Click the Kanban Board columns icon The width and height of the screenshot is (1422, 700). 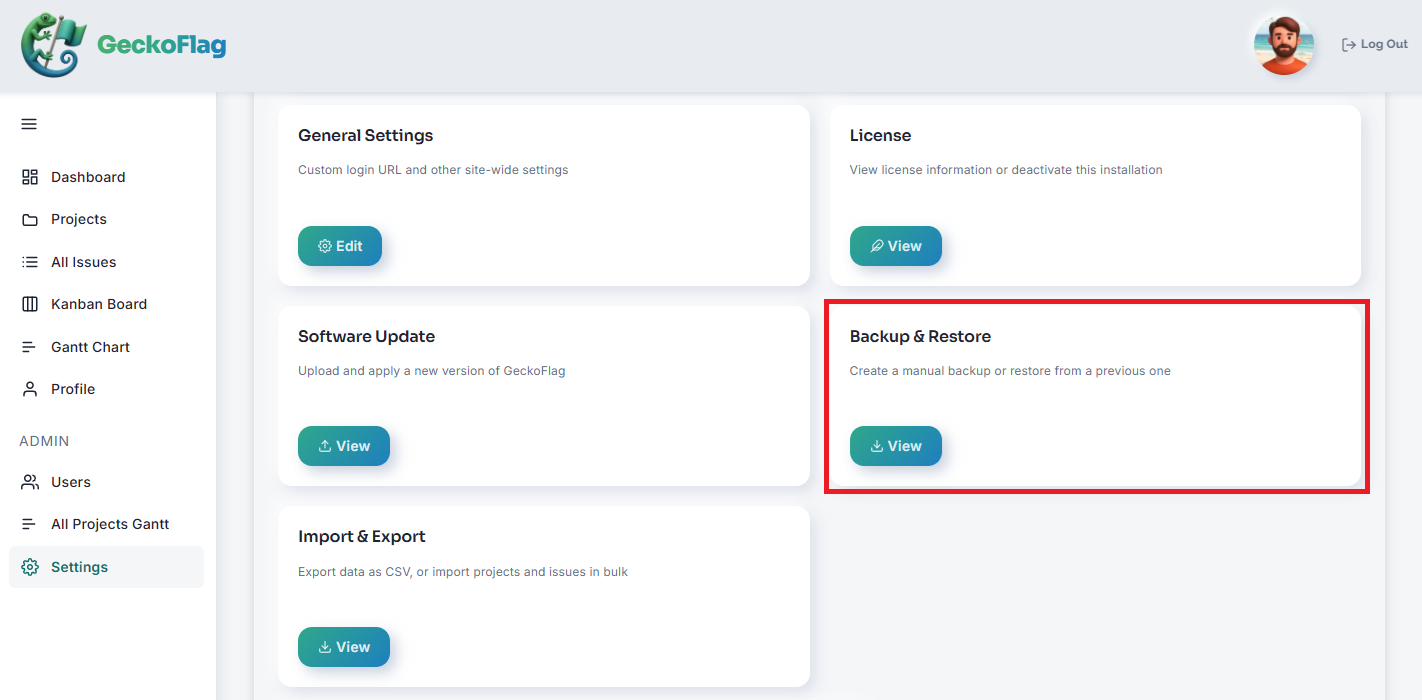[x=30, y=304]
